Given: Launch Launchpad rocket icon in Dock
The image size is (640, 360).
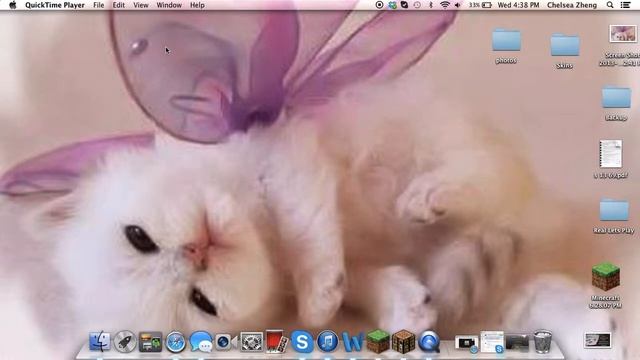Looking at the screenshot, I should [x=125, y=342].
